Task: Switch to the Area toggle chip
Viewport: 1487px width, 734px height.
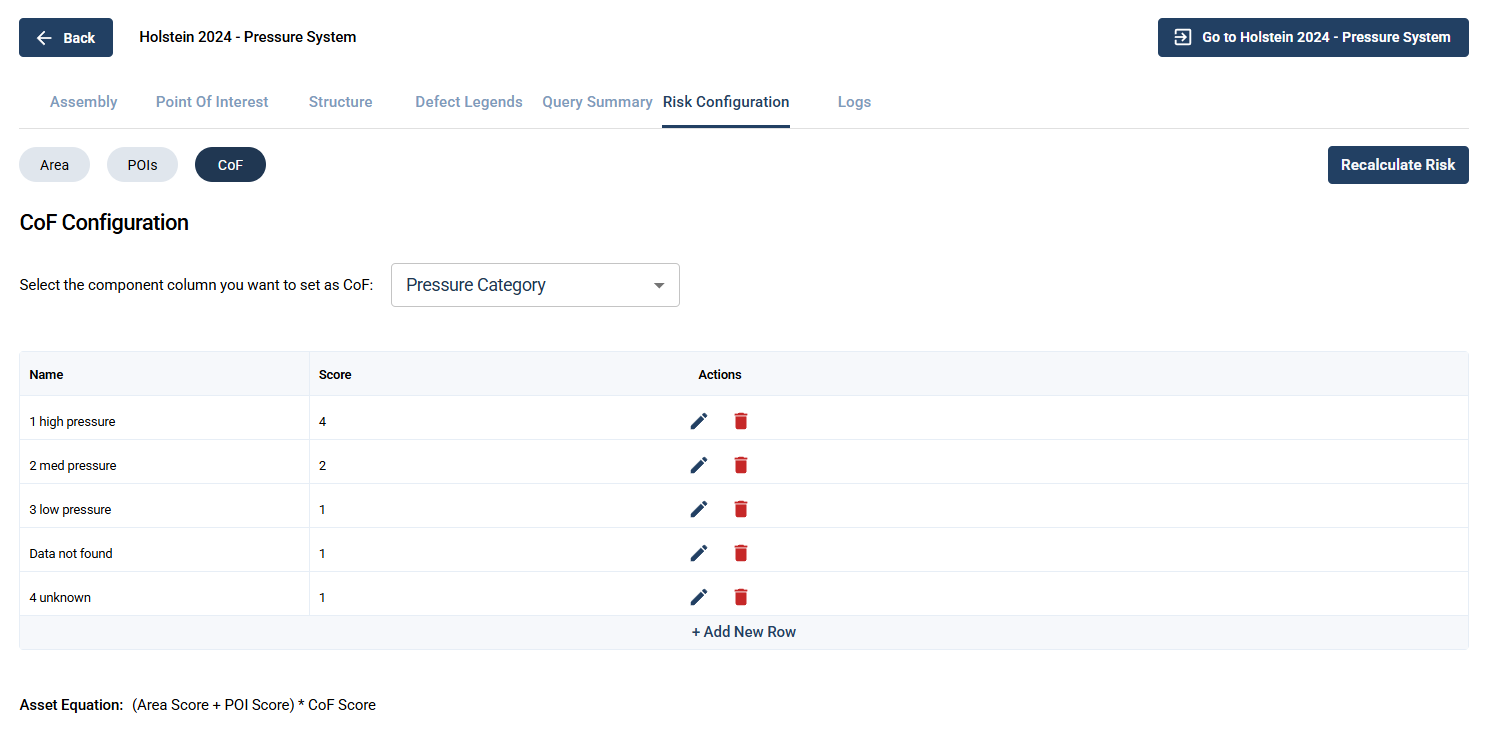Action: (x=54, y=165)
